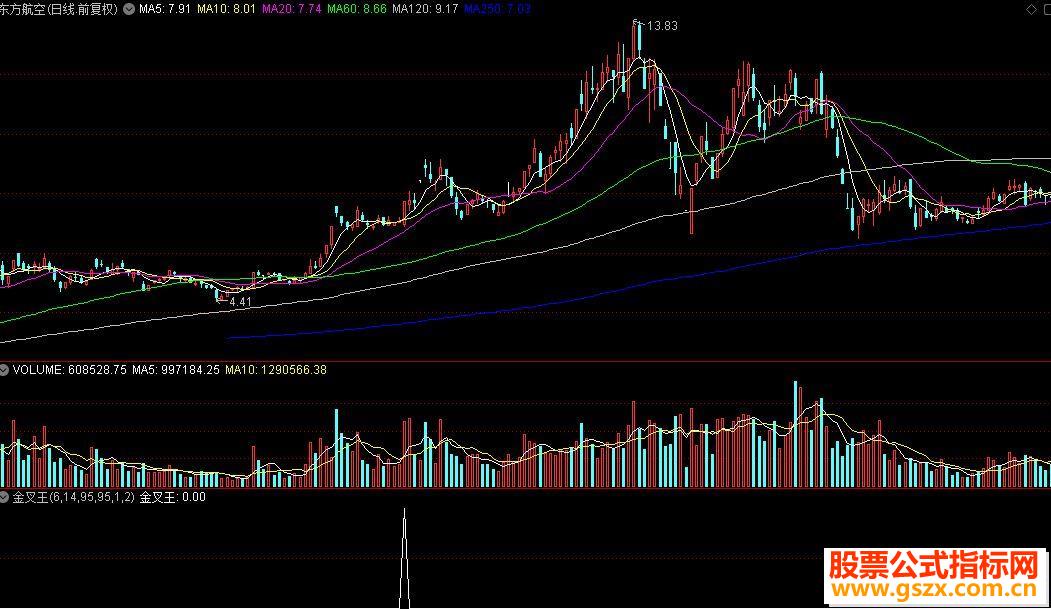Image resolution: width=1051 pixels, height=609 pixels.
Task: Click the diamond icon at top right
Action: point(1031,9)
